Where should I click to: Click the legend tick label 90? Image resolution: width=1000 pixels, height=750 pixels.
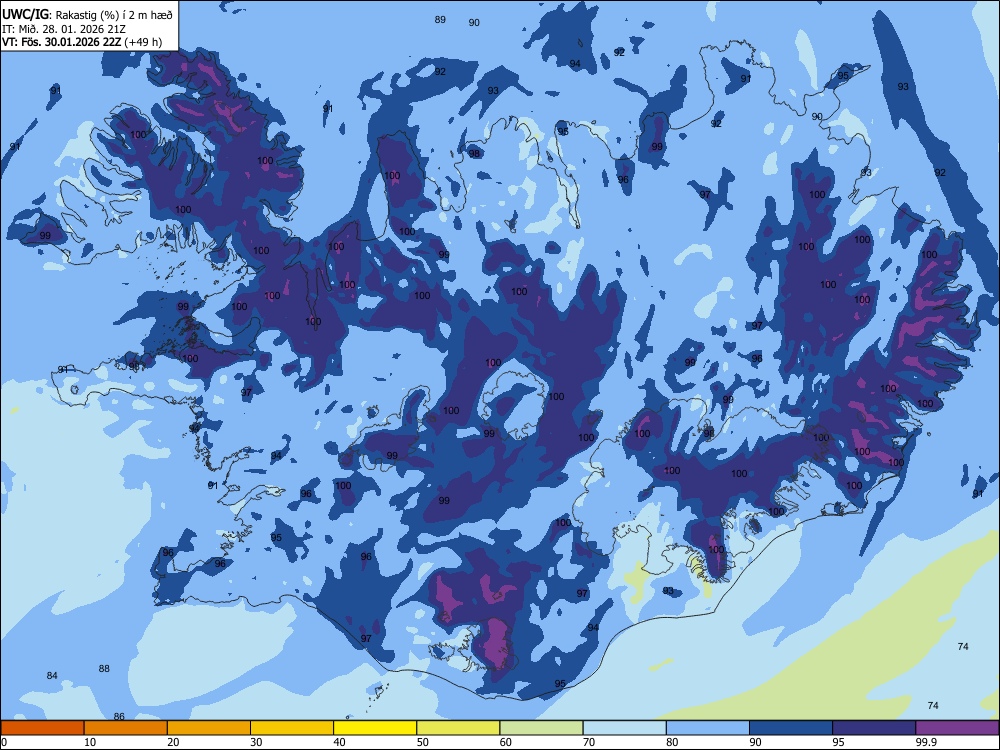pyautogui.click(x=756, y=742)
